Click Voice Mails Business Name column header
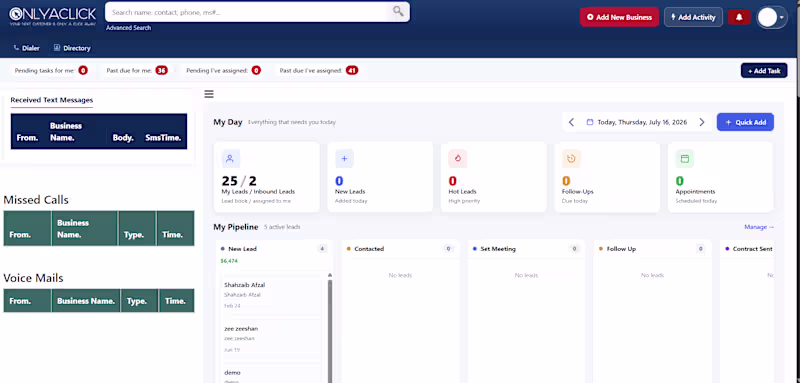 [86, 301]
